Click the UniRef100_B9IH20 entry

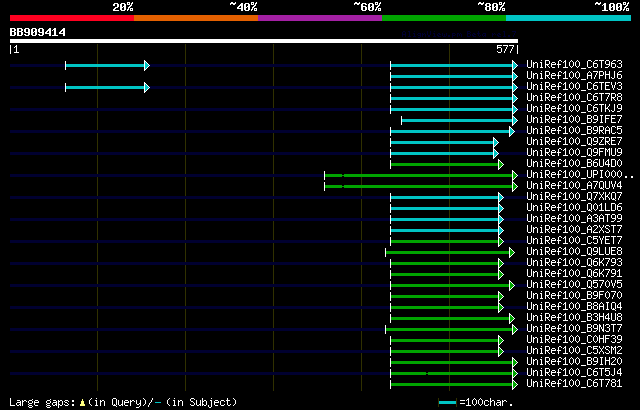coord(574,362)
